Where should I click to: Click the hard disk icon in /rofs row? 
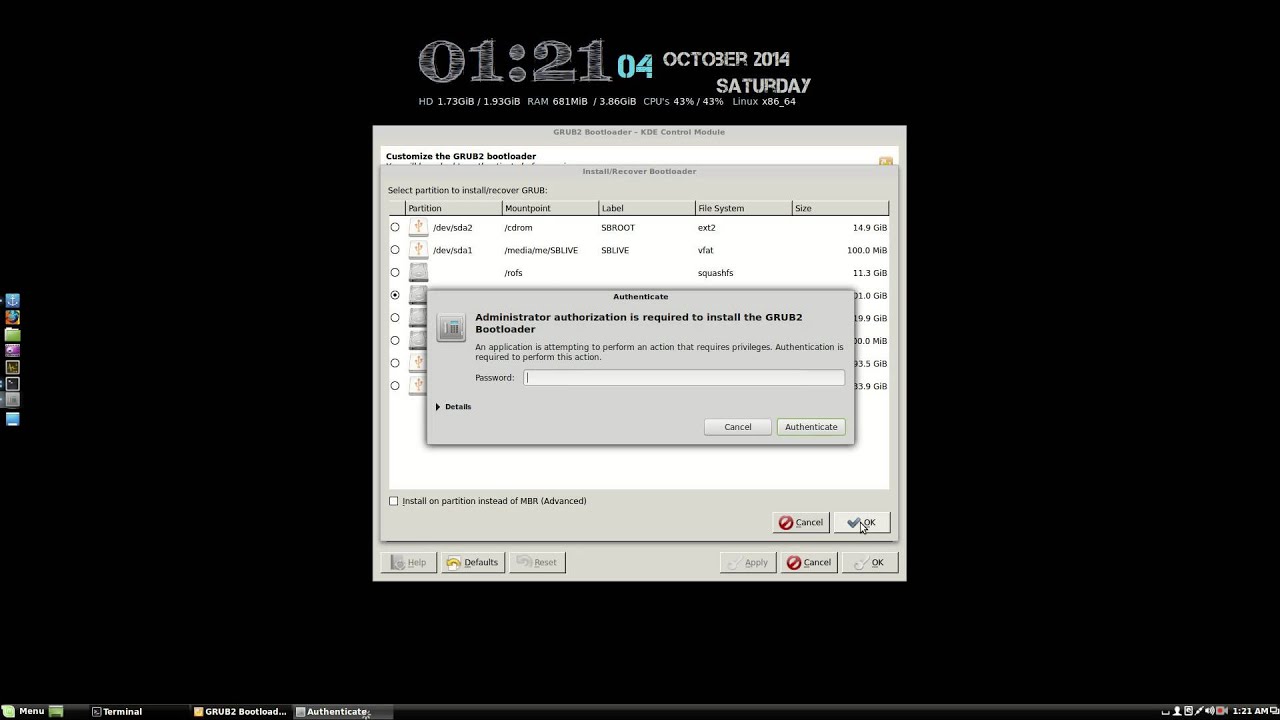pos(418,272)
